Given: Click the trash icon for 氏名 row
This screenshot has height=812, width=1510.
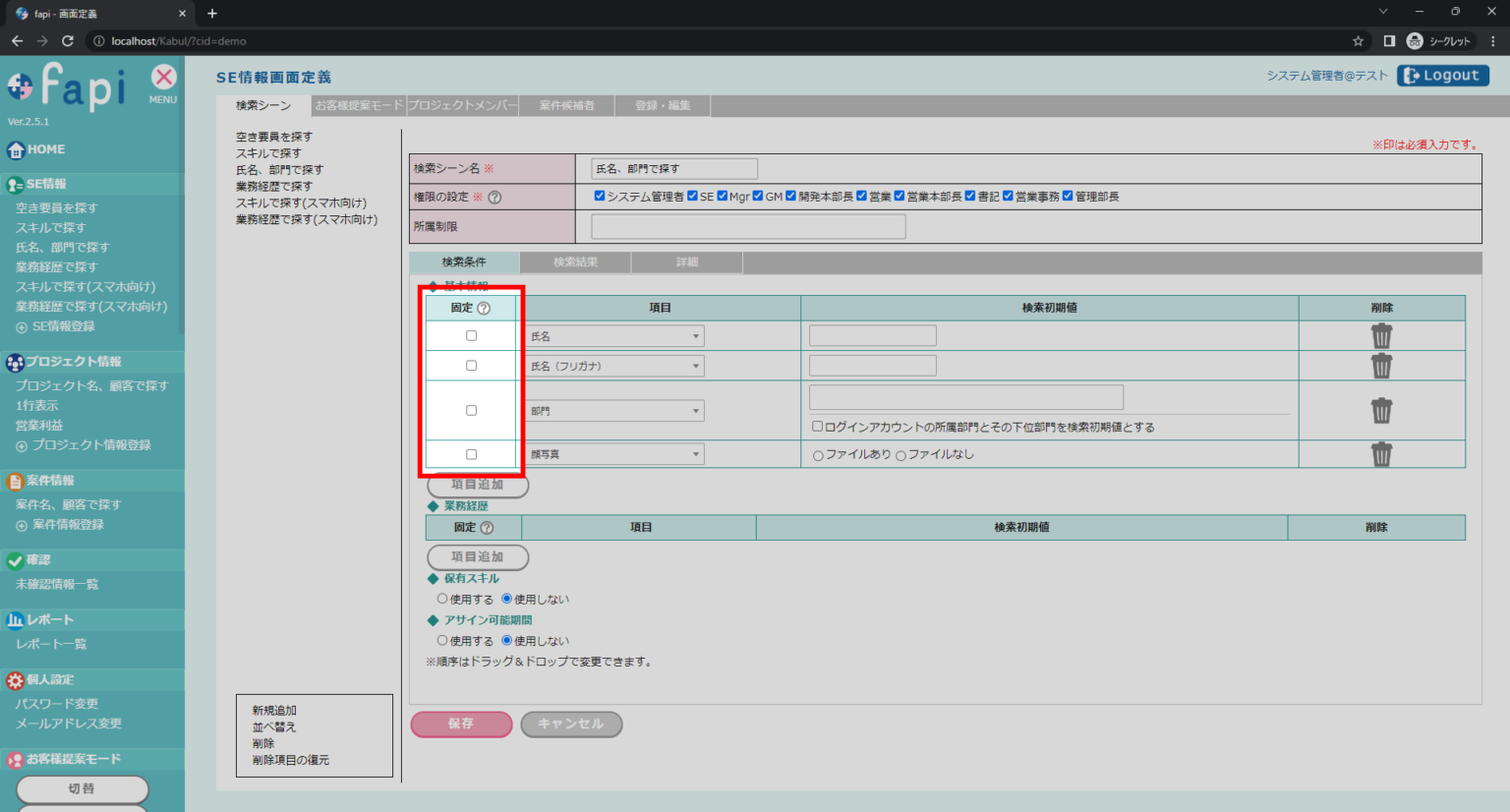Looking at the screenshot, I should (x=1381, y=336).
